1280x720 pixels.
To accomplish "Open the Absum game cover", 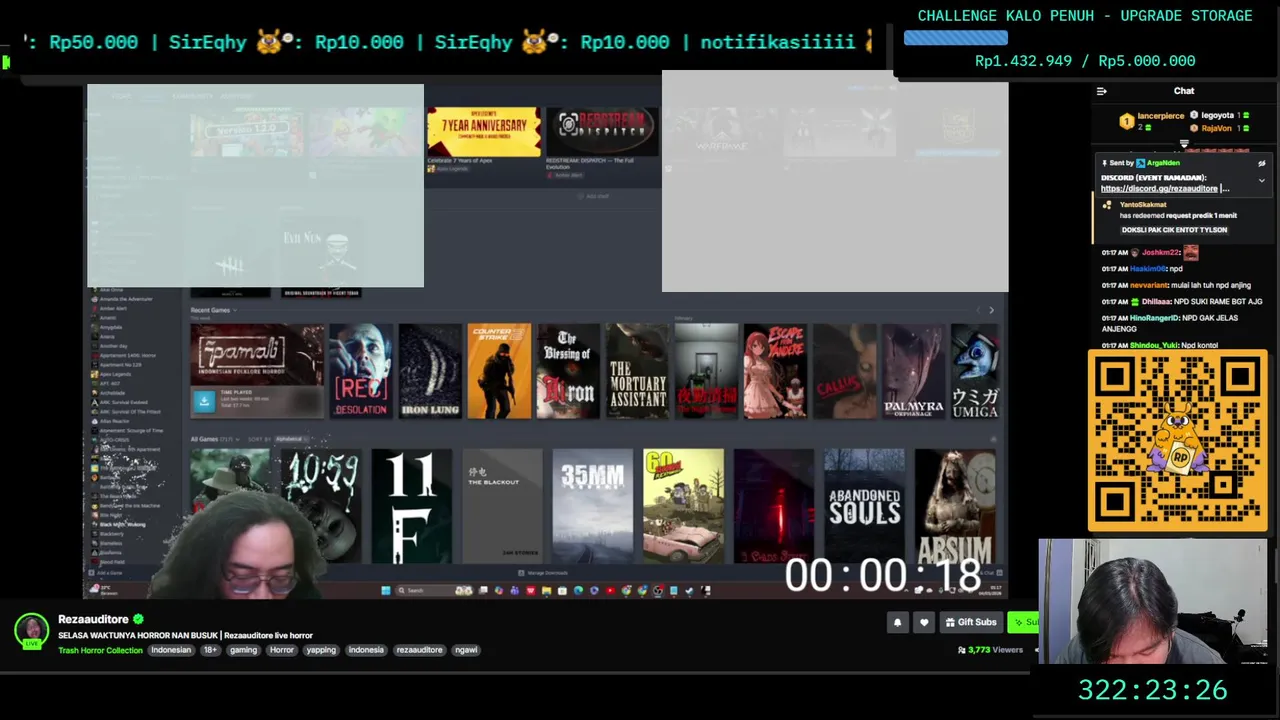I will click(955, 506).
